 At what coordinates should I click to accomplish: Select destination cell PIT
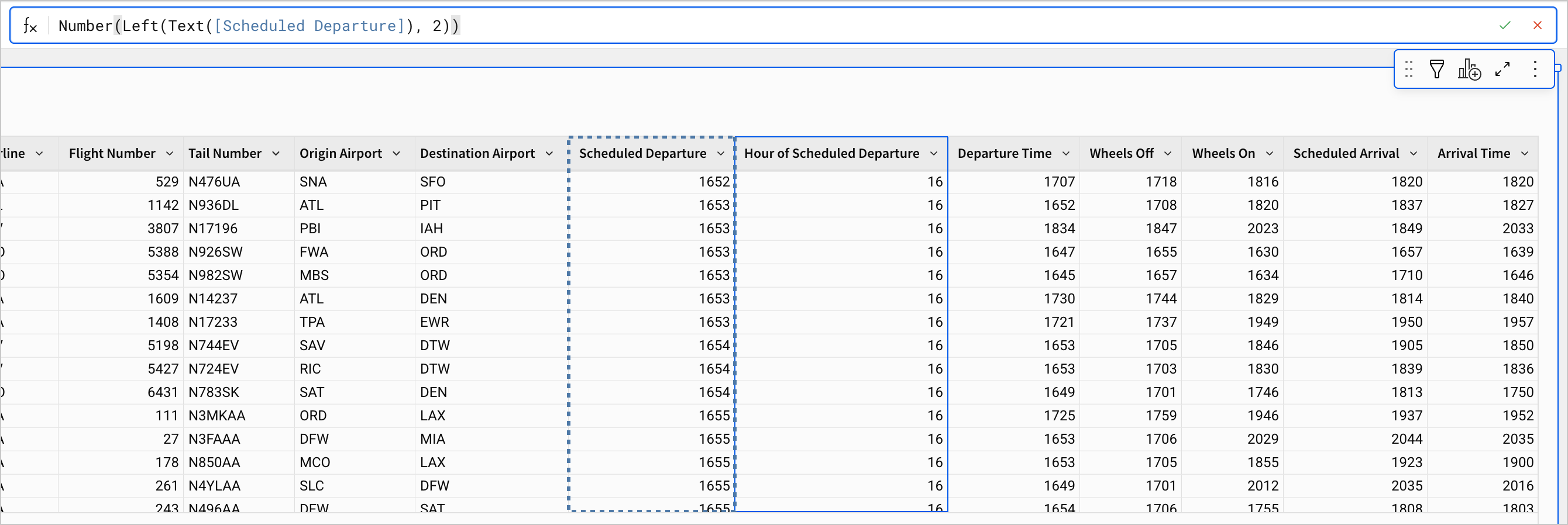(430, 206)
